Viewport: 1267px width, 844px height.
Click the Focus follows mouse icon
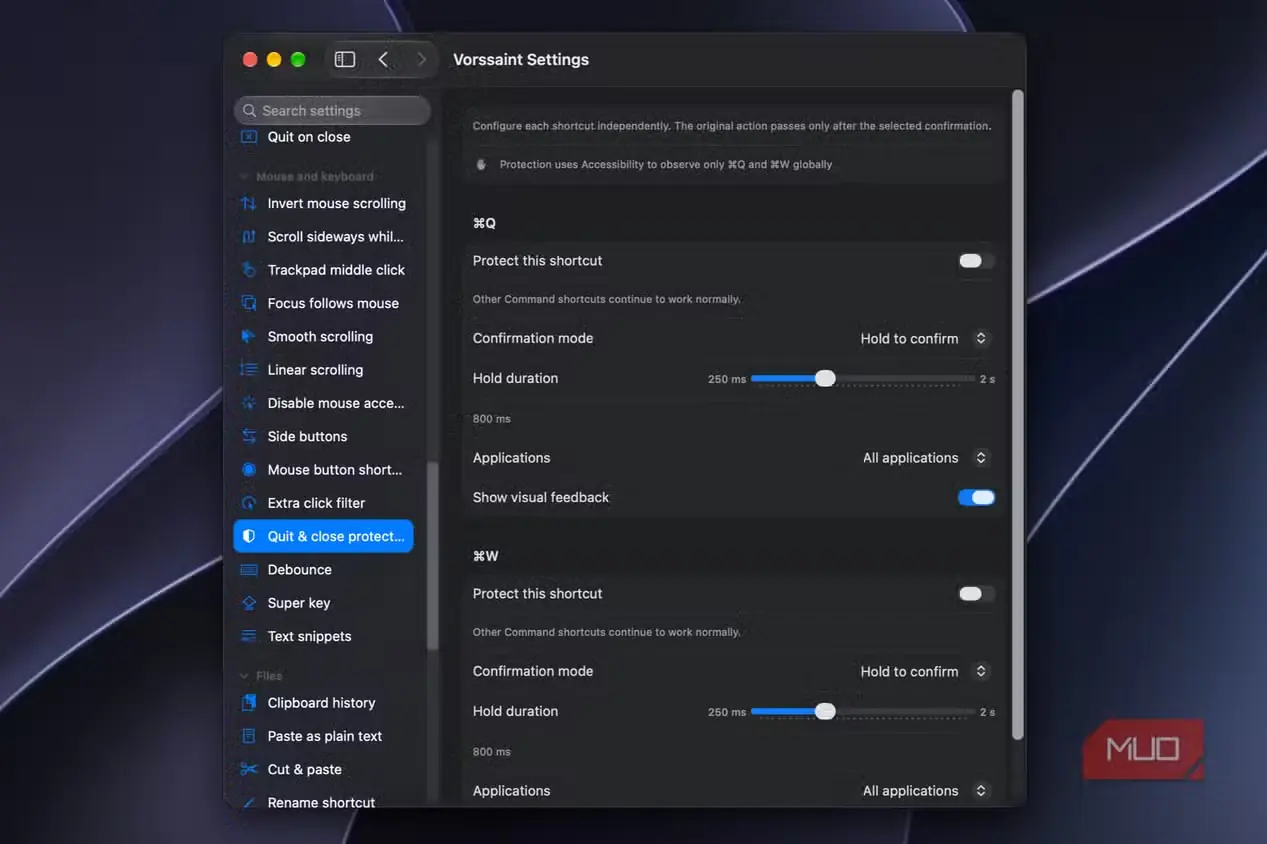249,303
